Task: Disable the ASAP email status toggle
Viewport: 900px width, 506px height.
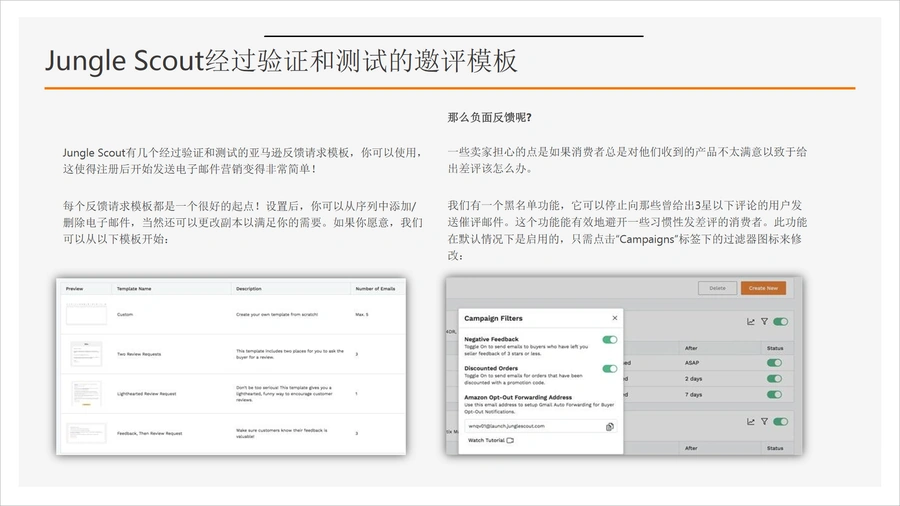Action: tap(774, 363)
